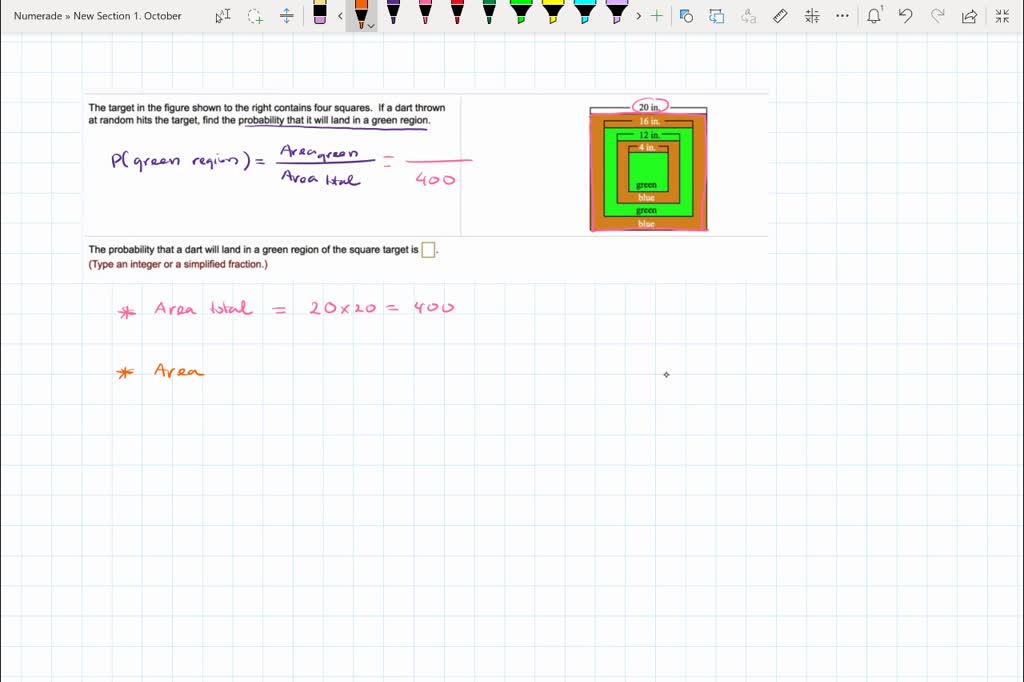
Task: Open the Numerade notebook breadcrumb
Action: pyautogui.click(x=37, y=15)
